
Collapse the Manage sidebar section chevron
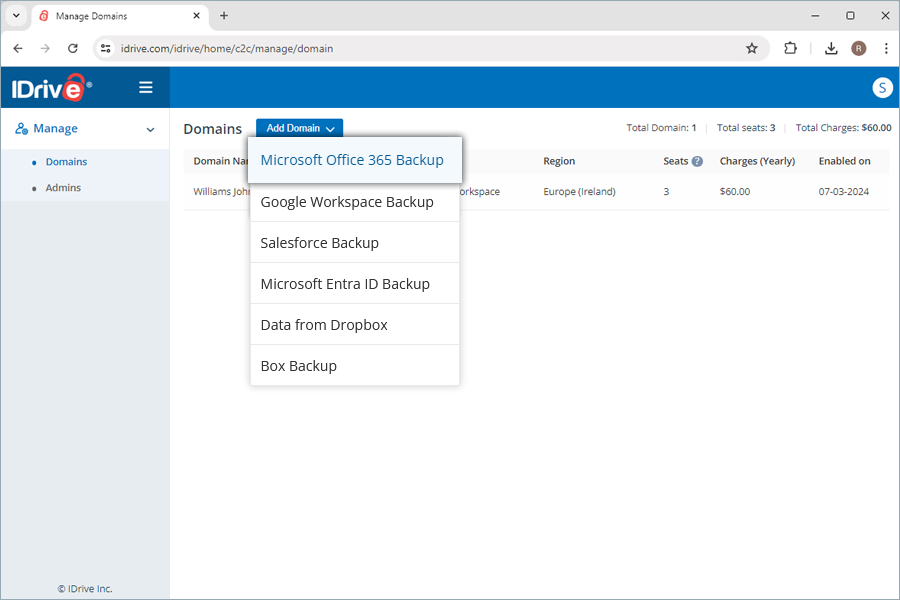(x=150, y=129)
